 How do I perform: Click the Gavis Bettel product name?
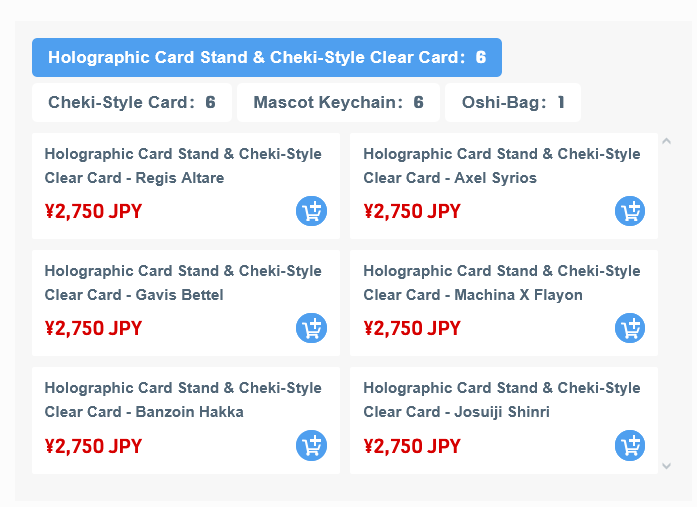tap(183, 283)
